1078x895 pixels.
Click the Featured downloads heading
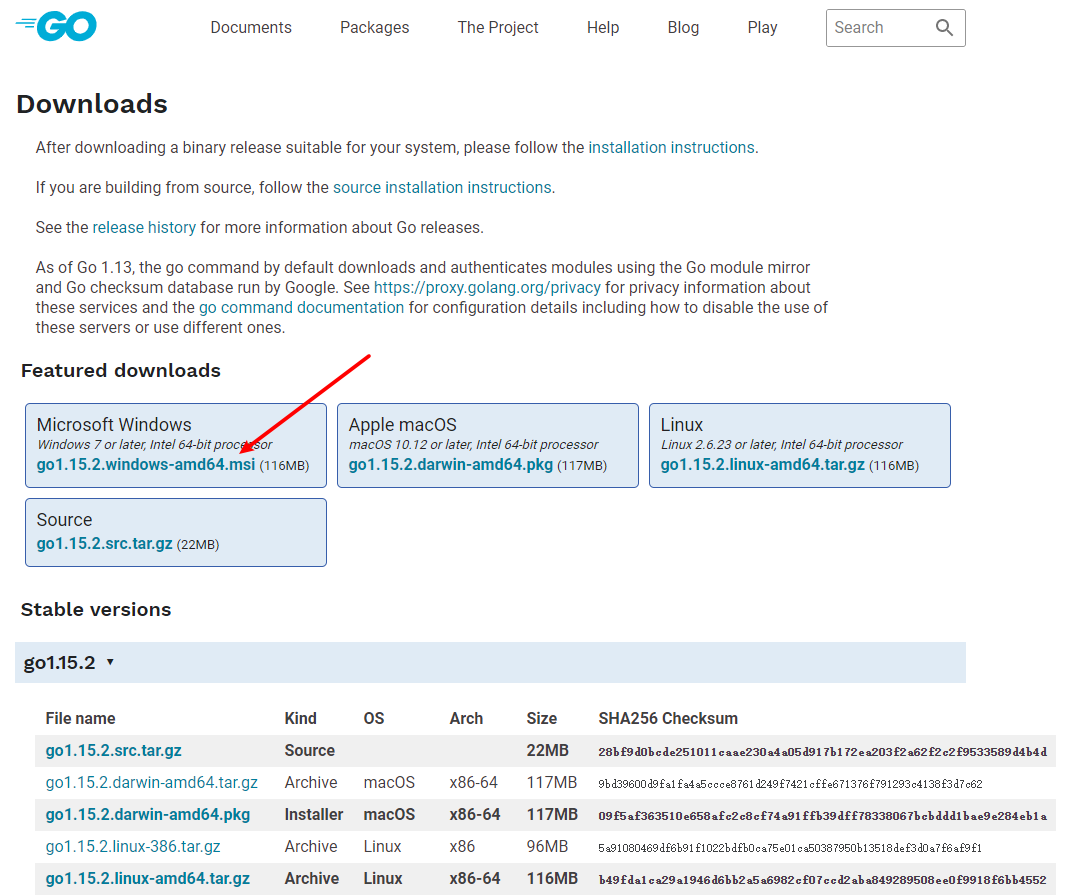(x=120, y=371)
